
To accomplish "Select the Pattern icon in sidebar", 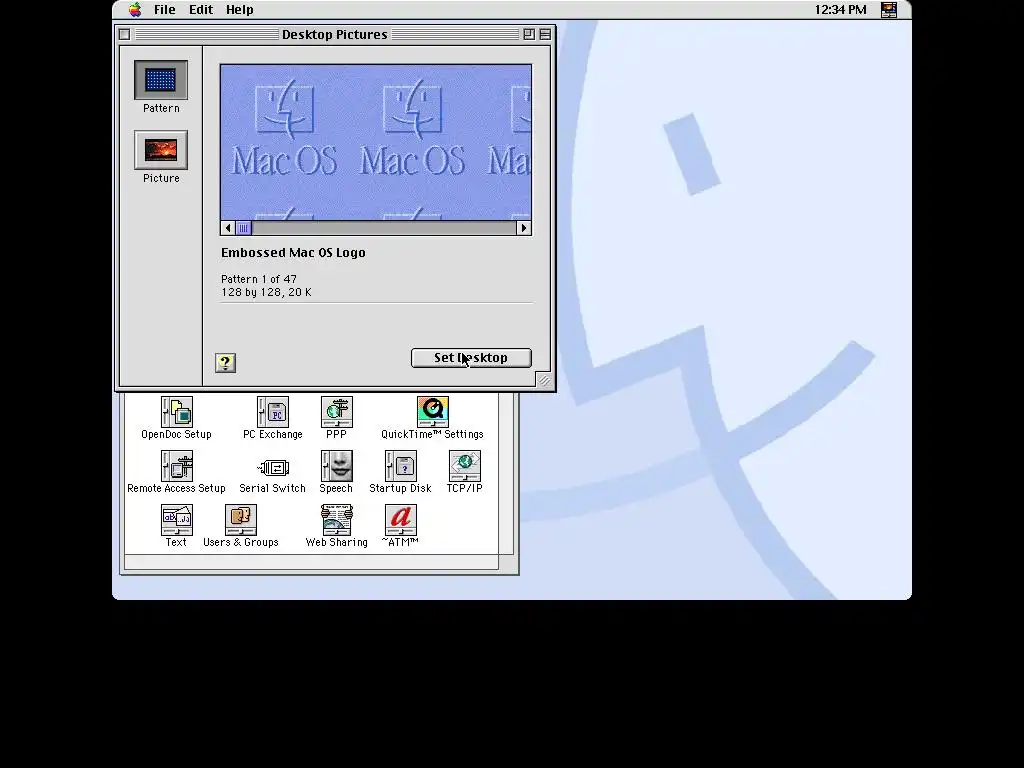I will point(161,80).
